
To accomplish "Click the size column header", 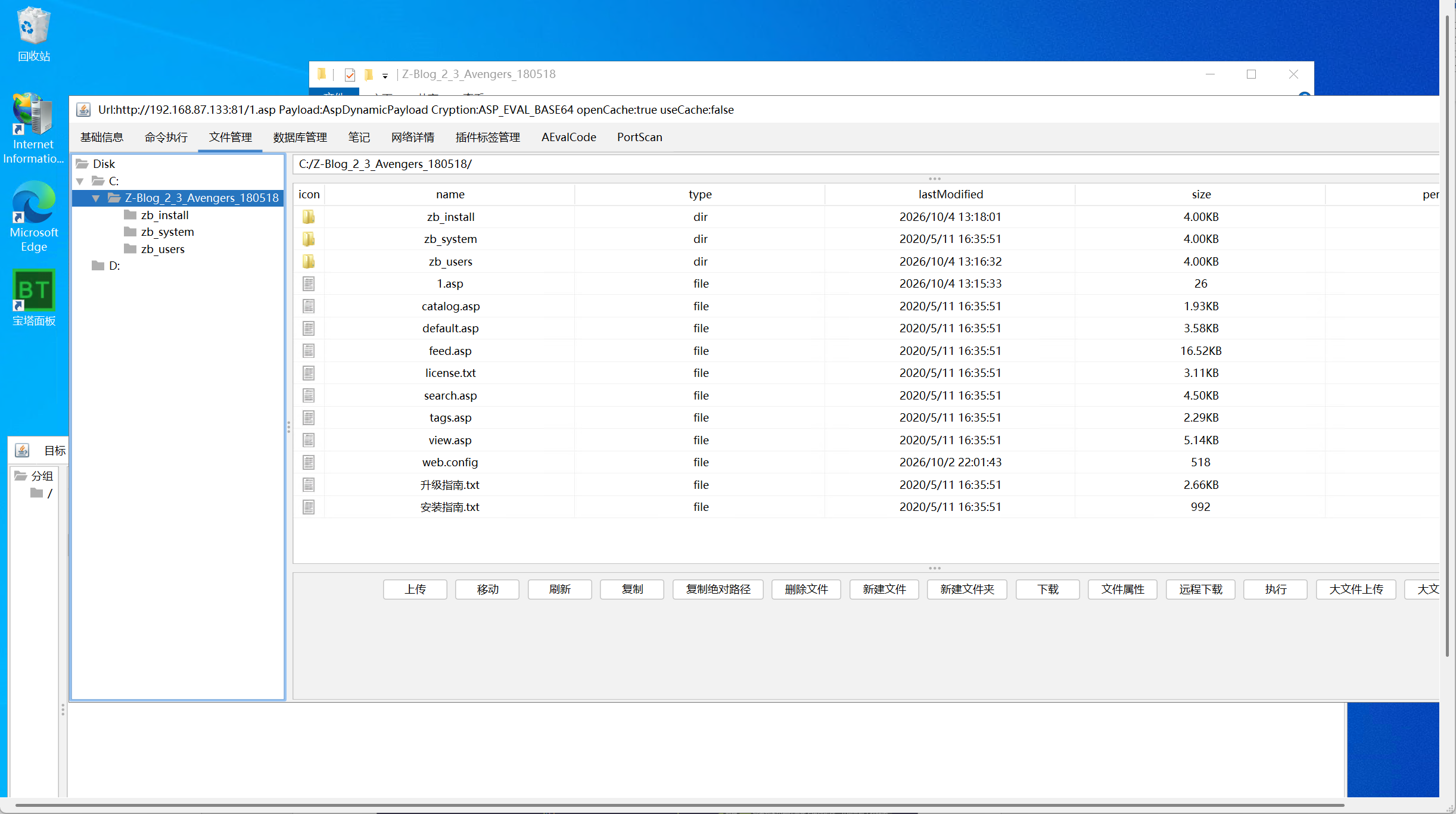I will coord(1201,194).
